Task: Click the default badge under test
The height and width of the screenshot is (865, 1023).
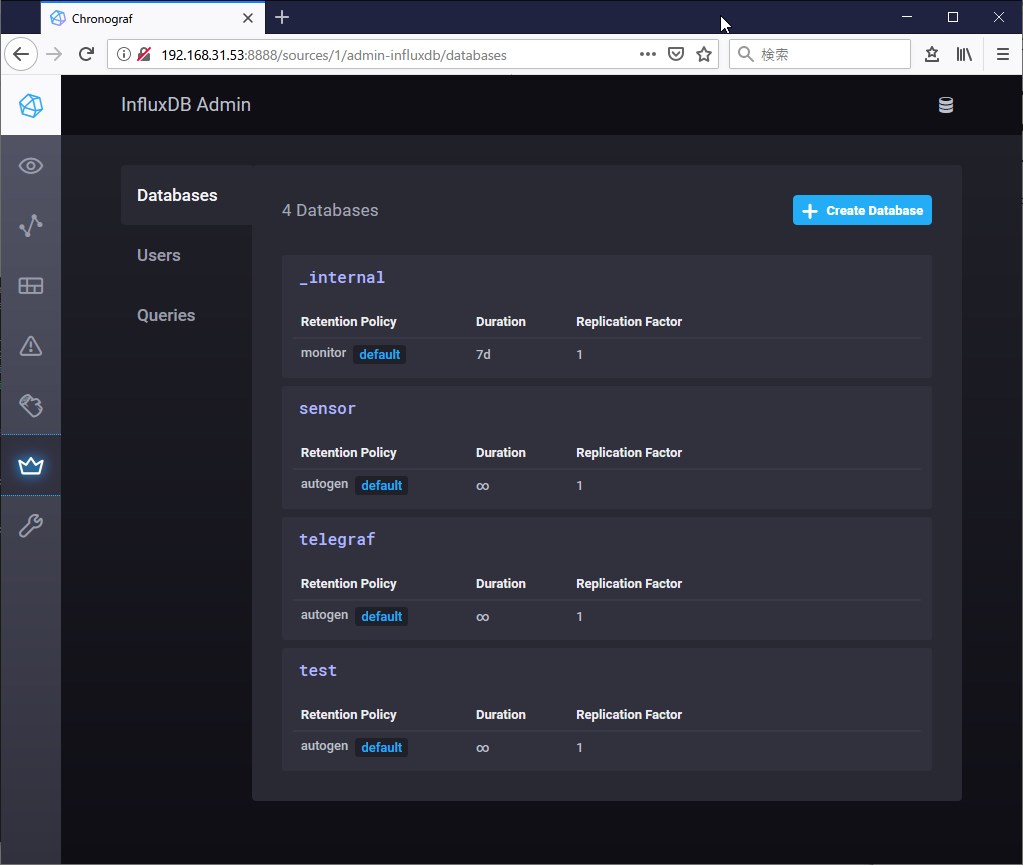Action: 382,748
